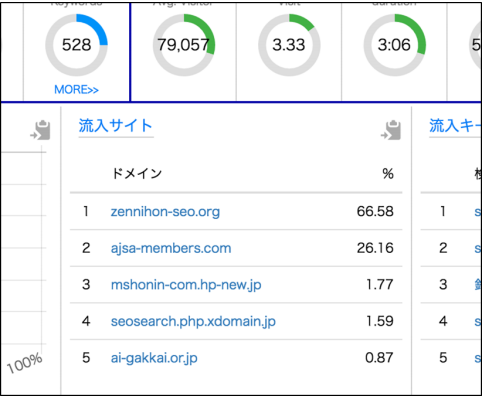The height and width of the screenshot is (397, 484).
Task: Open the zennihon-seo.org domain link
Action: point(165,211)
